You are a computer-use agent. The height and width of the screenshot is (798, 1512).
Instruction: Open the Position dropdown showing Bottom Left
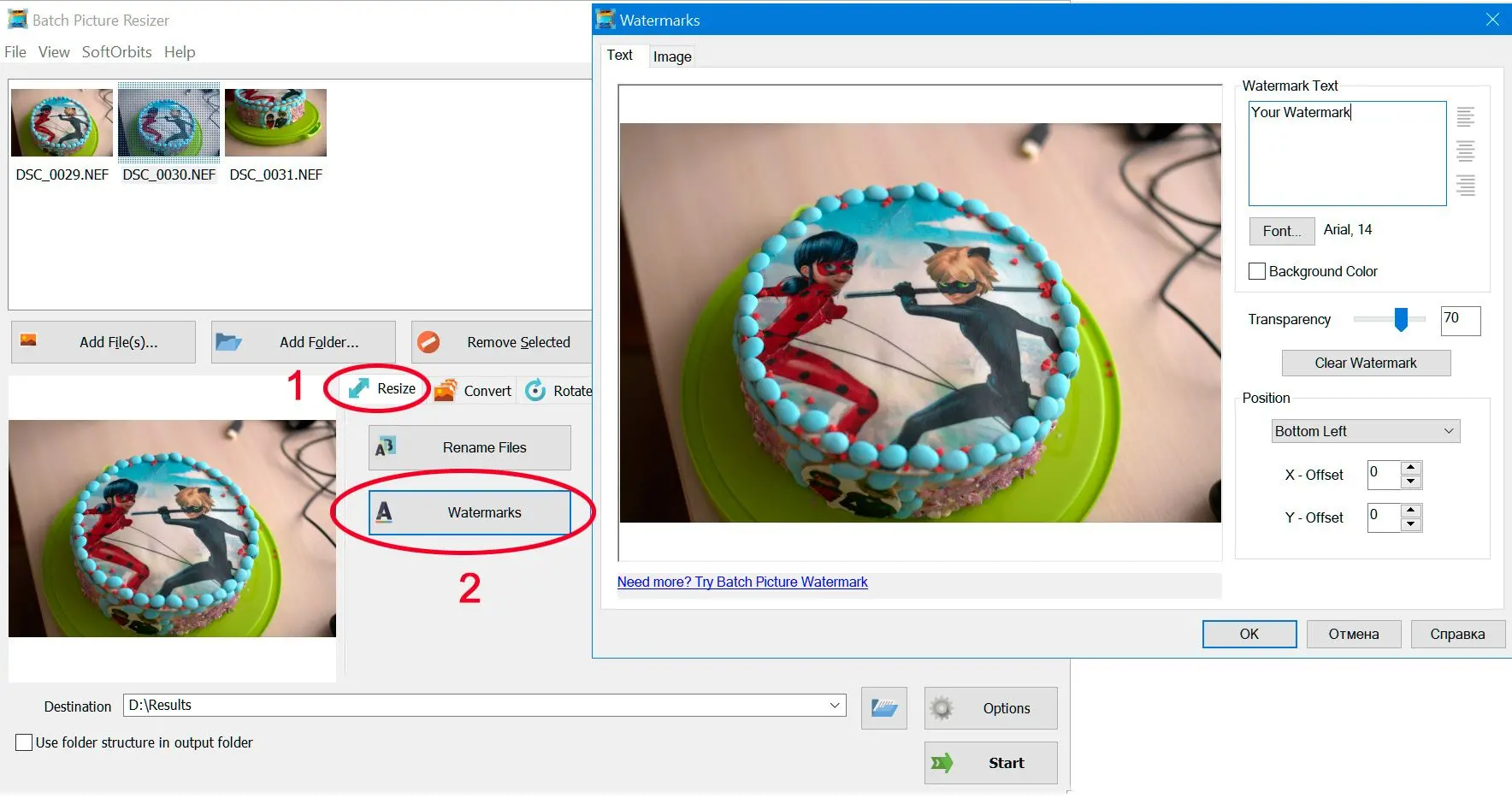coord(1365,431)
